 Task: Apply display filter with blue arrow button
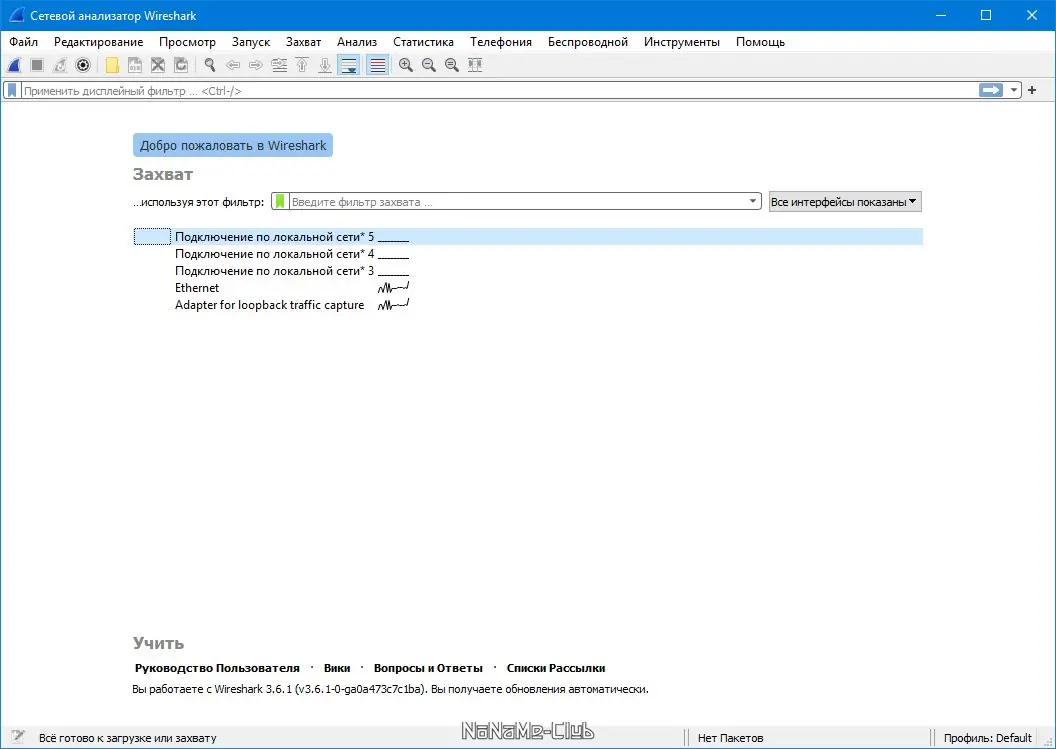pos(991,90)
